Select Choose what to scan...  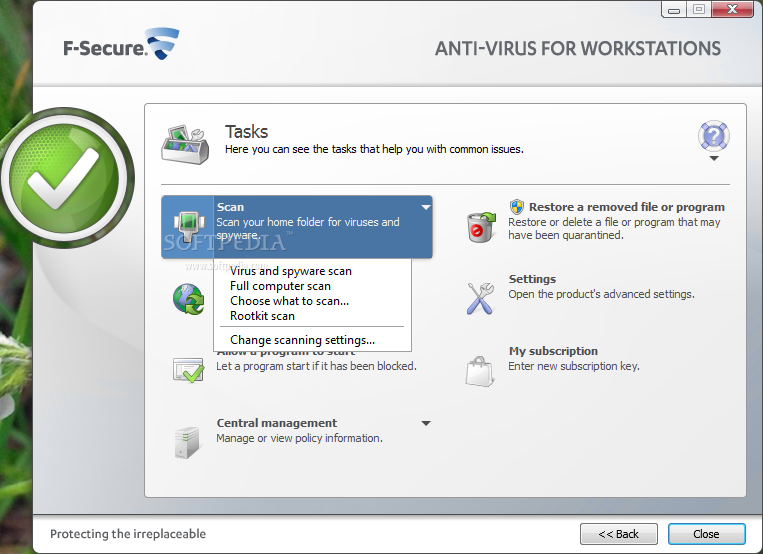pyautogui.click(x=290, y=301)
